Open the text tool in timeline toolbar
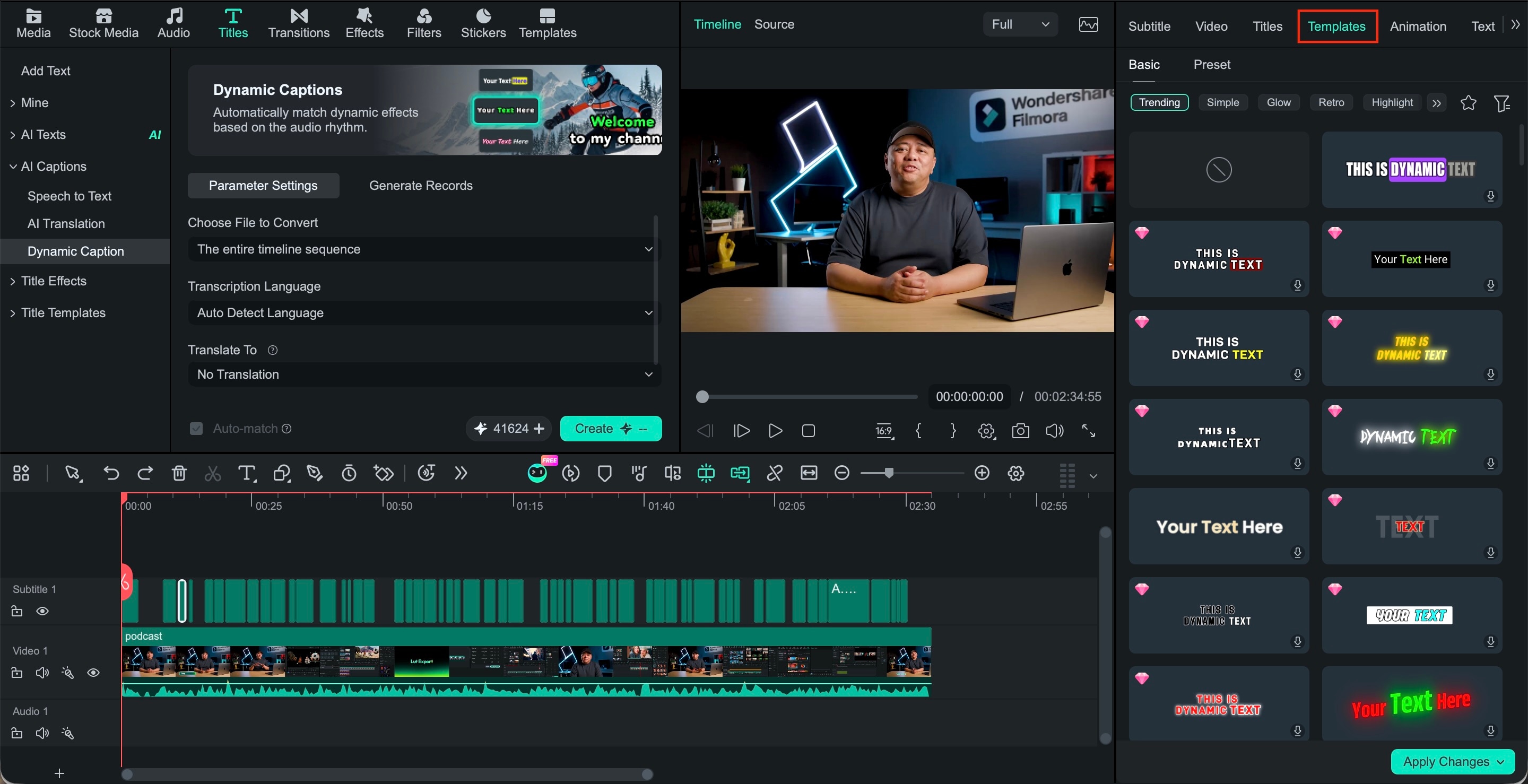Image resolution: width=1528 pixels, height=784 pixels. [x=247, y=473]
